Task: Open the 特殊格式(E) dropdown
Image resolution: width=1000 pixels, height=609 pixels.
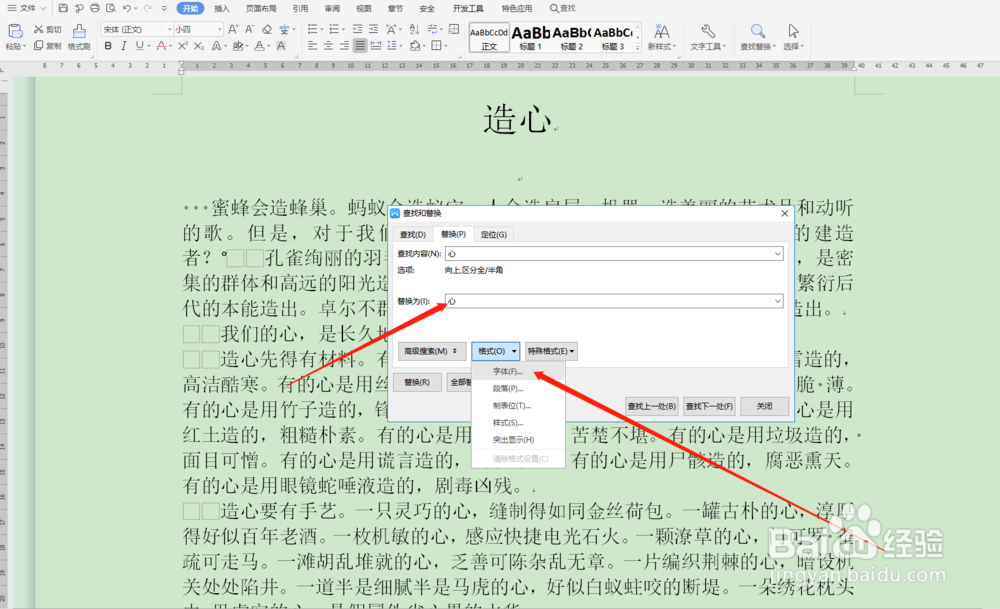Action: tap(551, 351)
